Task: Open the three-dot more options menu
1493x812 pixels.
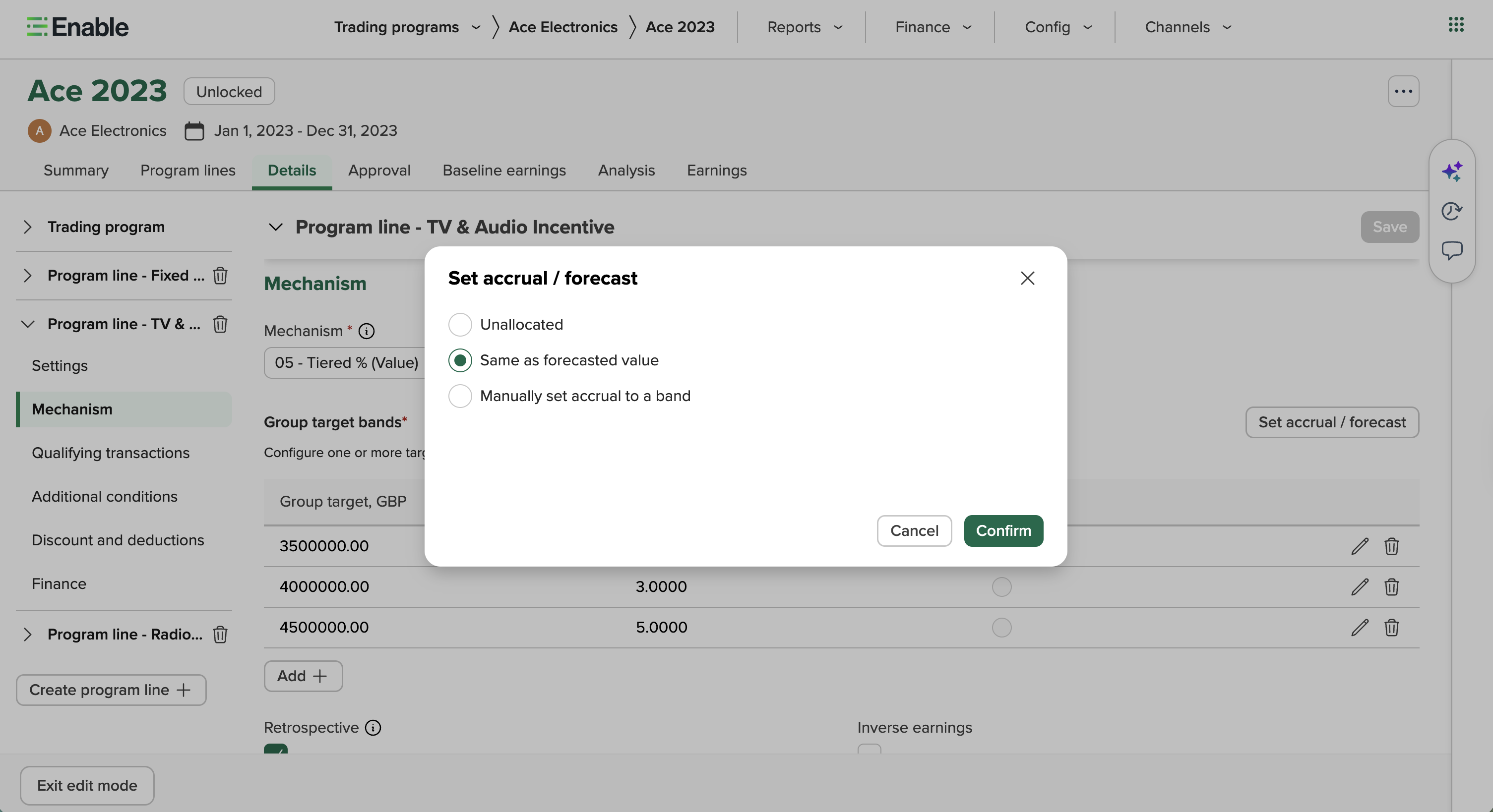Action: [x=1403, y=91]
